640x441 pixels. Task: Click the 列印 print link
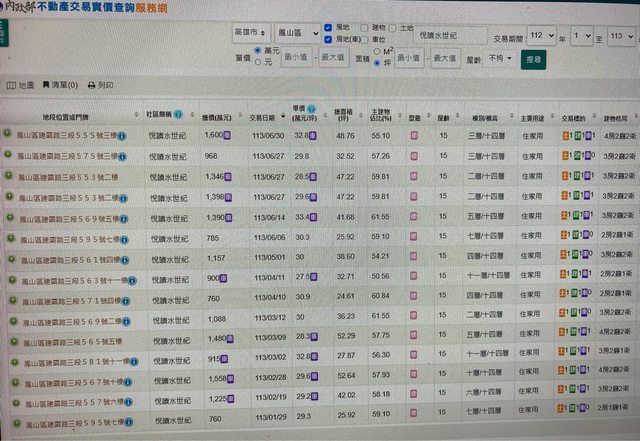(x=101, y=86)
